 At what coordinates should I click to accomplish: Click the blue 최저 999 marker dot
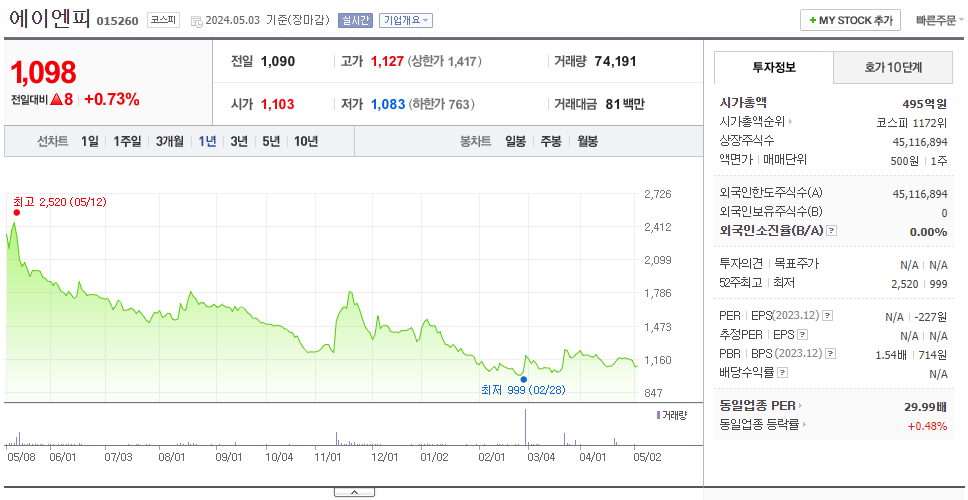tap(524, 380)
